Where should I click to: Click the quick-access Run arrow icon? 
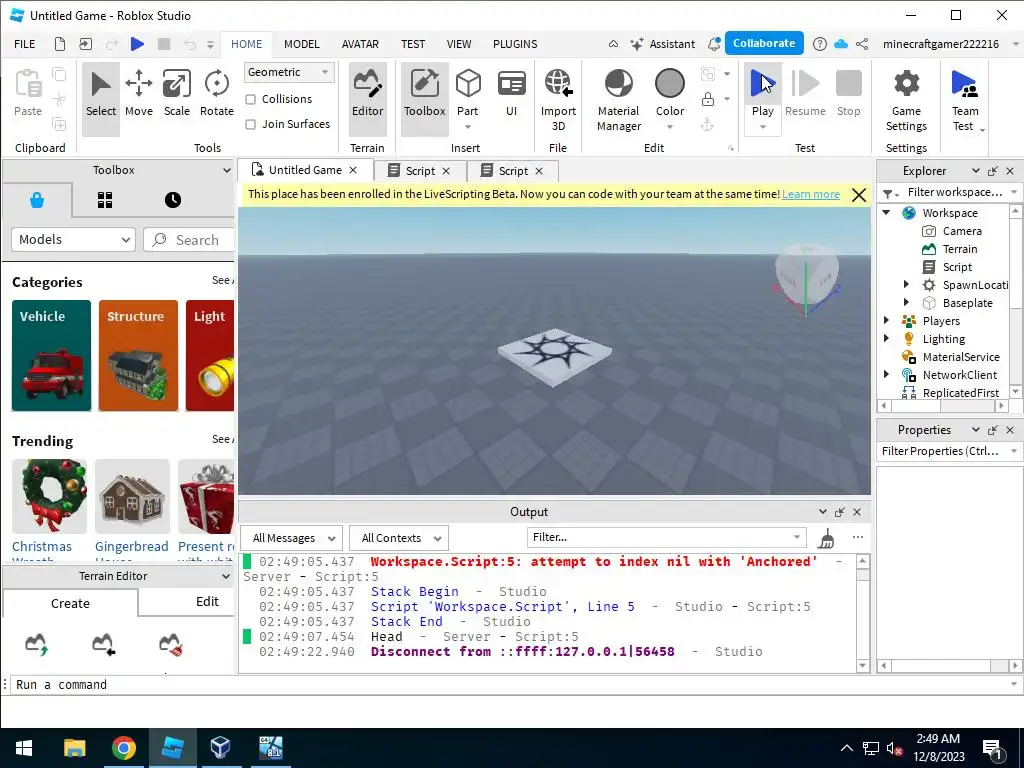click(x=137, y=44)
